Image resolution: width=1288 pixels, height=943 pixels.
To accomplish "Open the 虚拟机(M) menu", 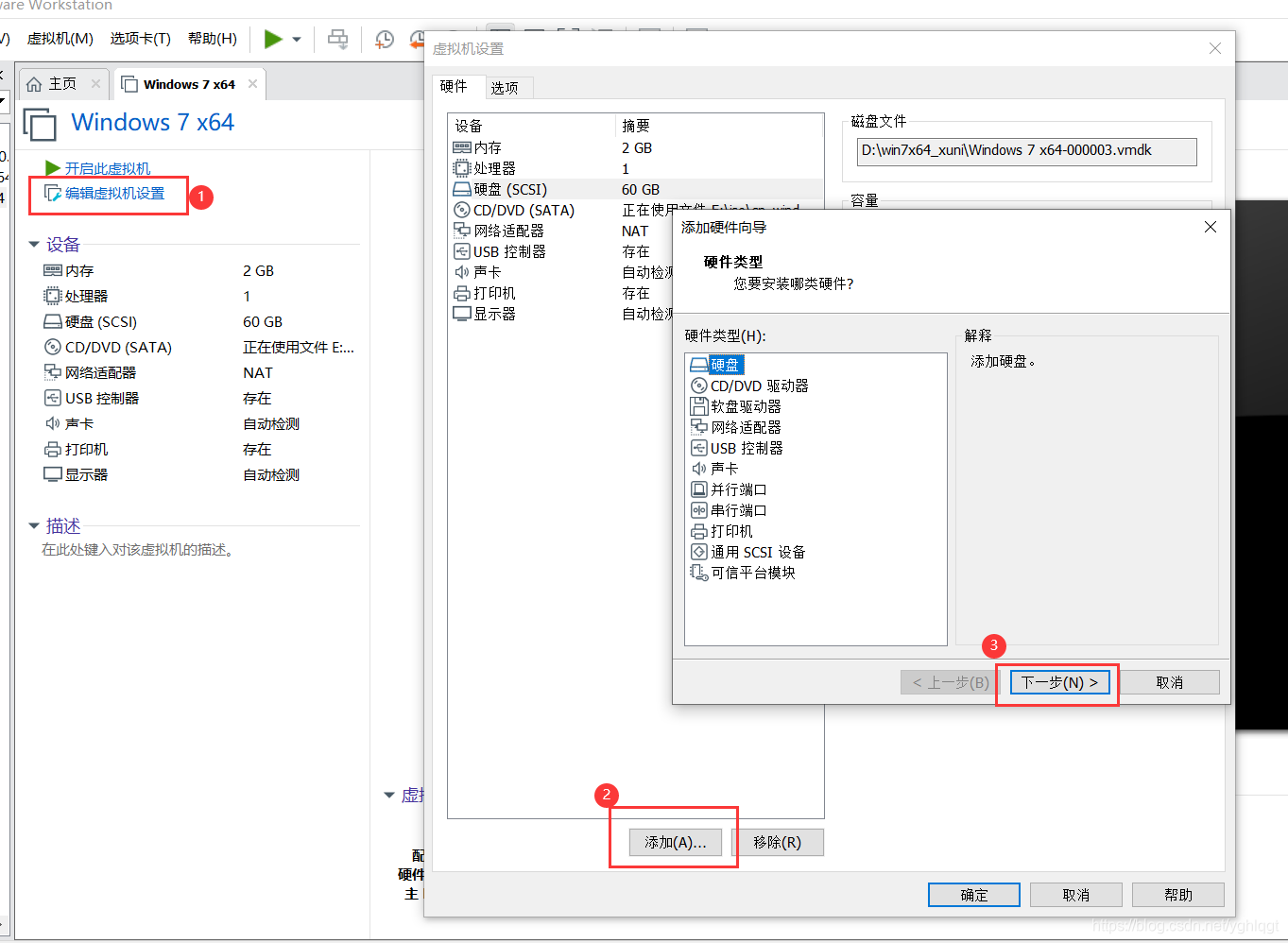I will pos(60,39).
